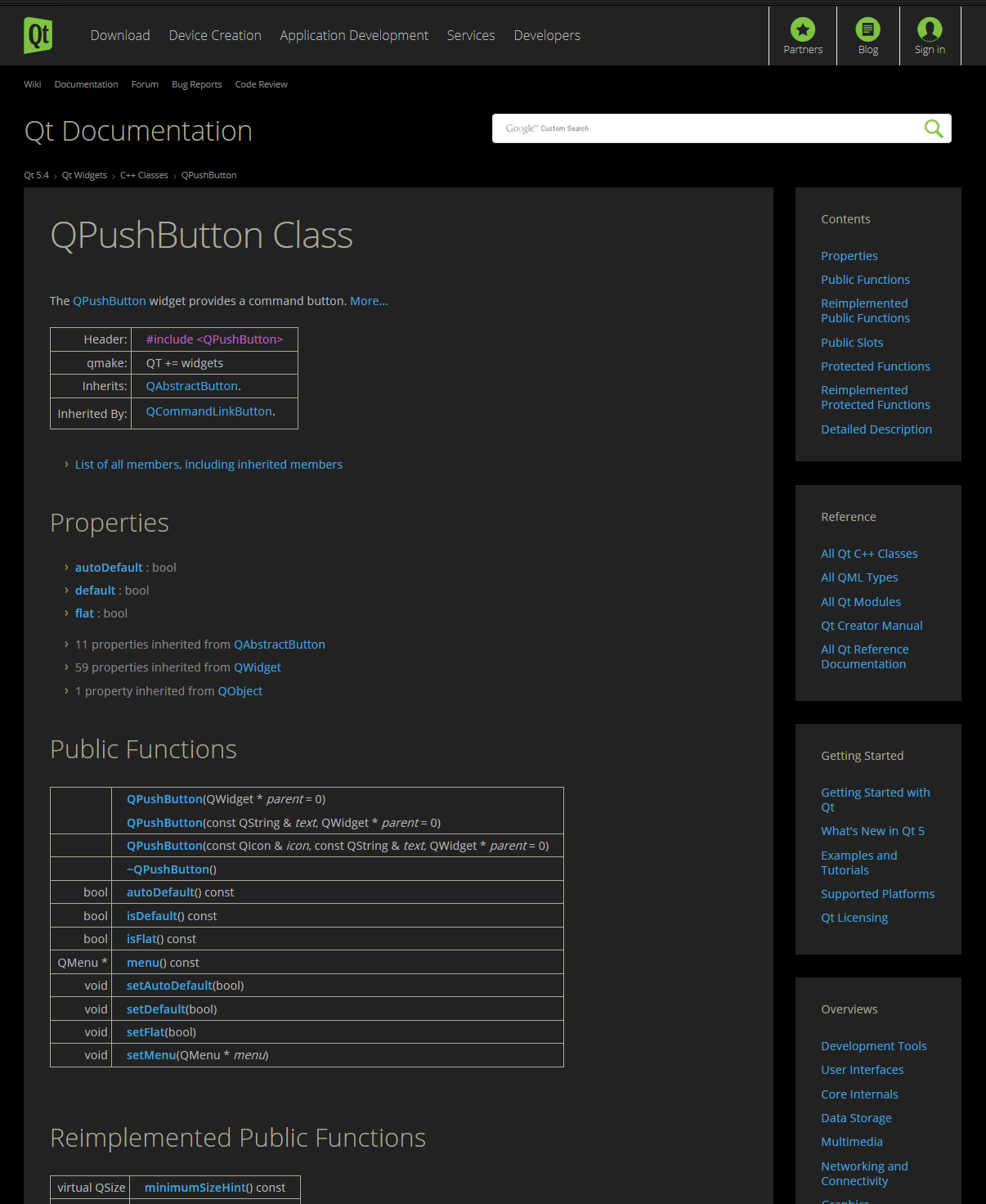
Task: Go to Qt 5.4 via breadcrumb
Action: coord(36,175)
